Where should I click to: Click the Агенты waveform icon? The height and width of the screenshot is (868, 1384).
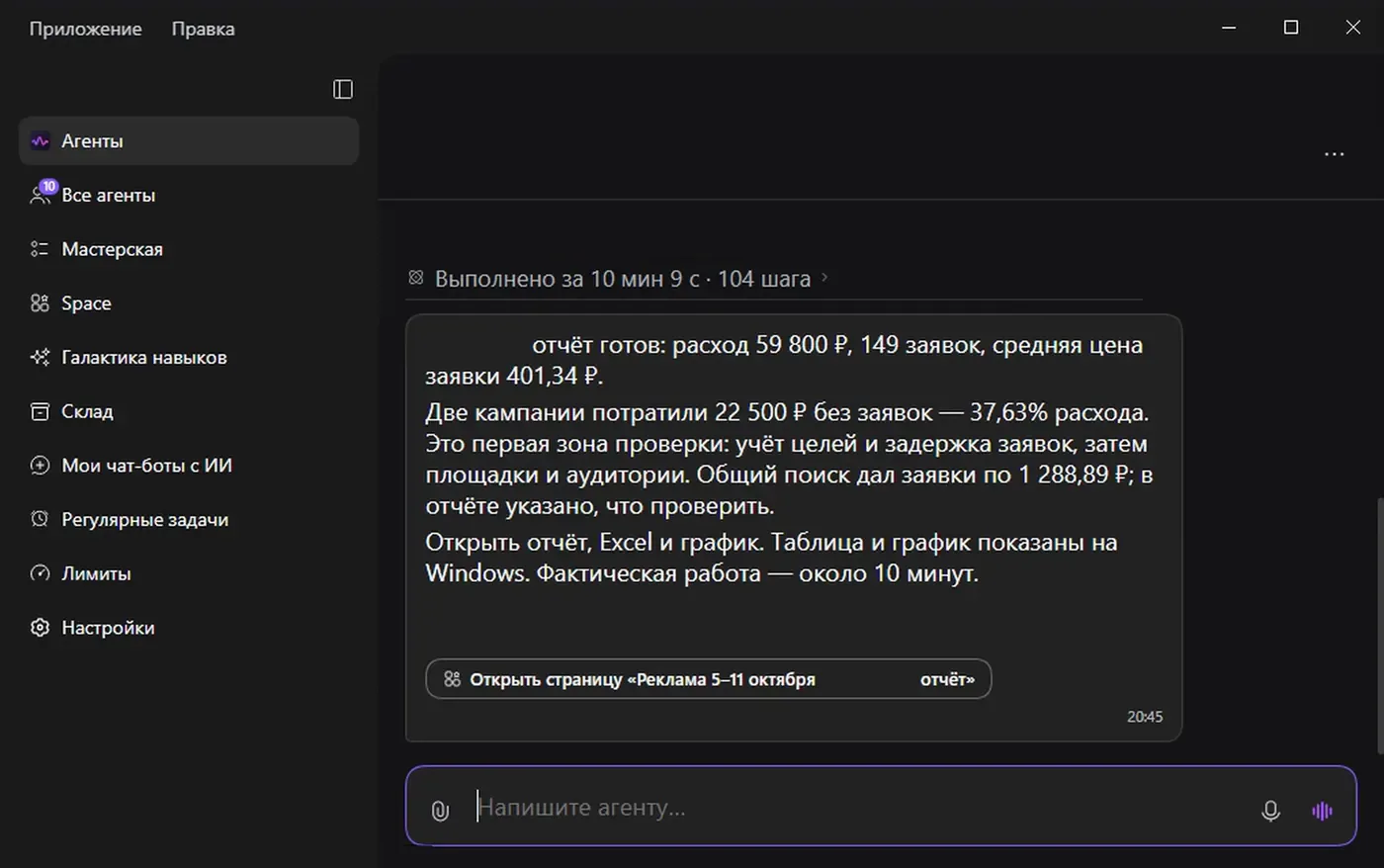point(40,141)
